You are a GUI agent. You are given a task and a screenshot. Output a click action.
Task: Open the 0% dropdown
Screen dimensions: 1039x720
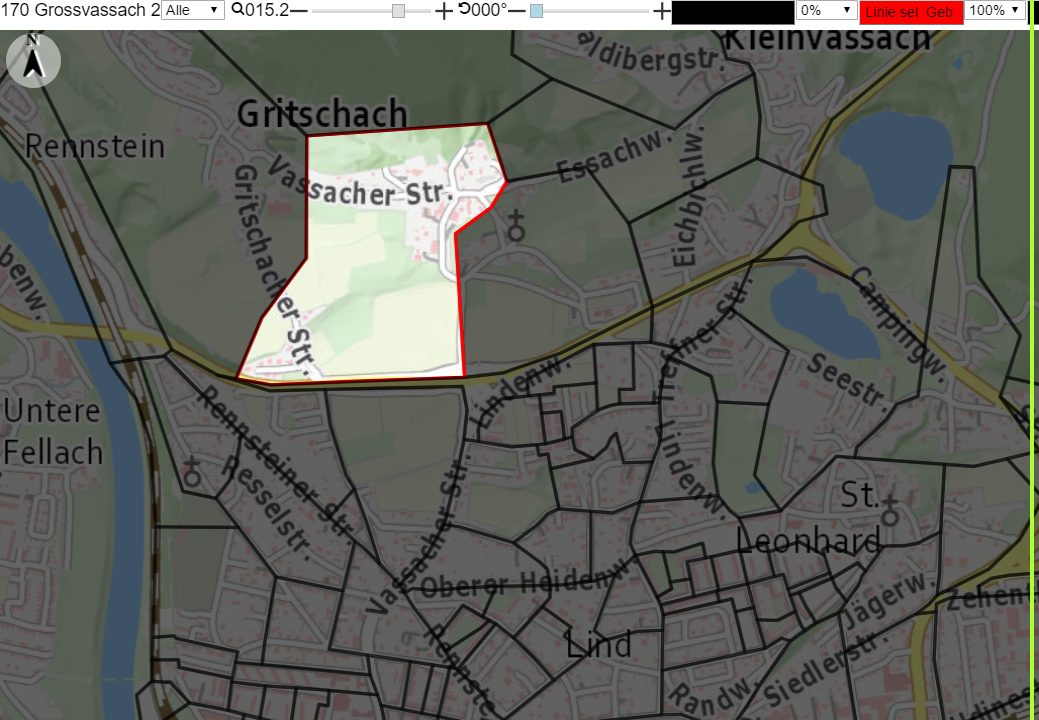[826, 10]
